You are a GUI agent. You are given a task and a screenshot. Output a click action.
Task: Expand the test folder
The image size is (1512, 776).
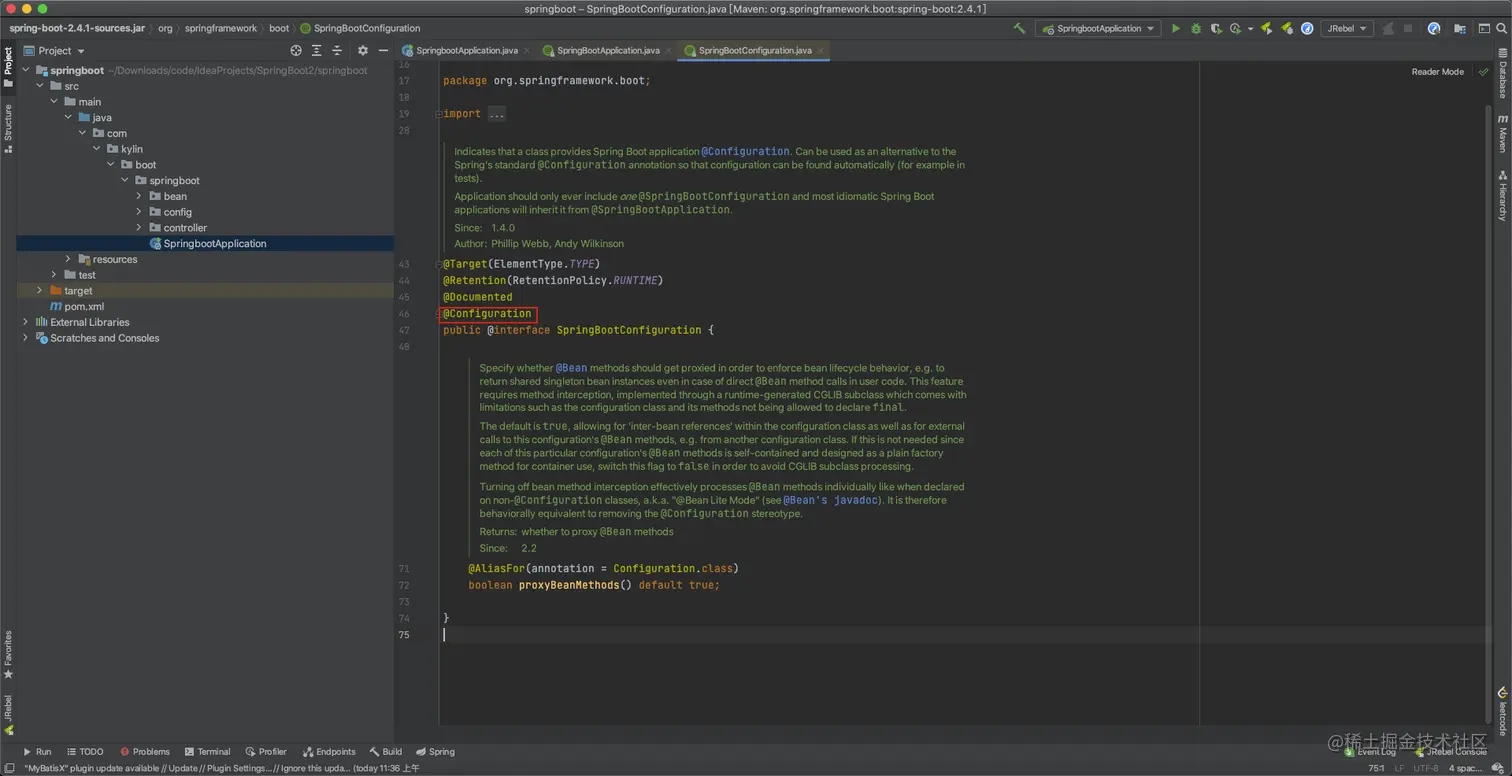coord(54,275)
